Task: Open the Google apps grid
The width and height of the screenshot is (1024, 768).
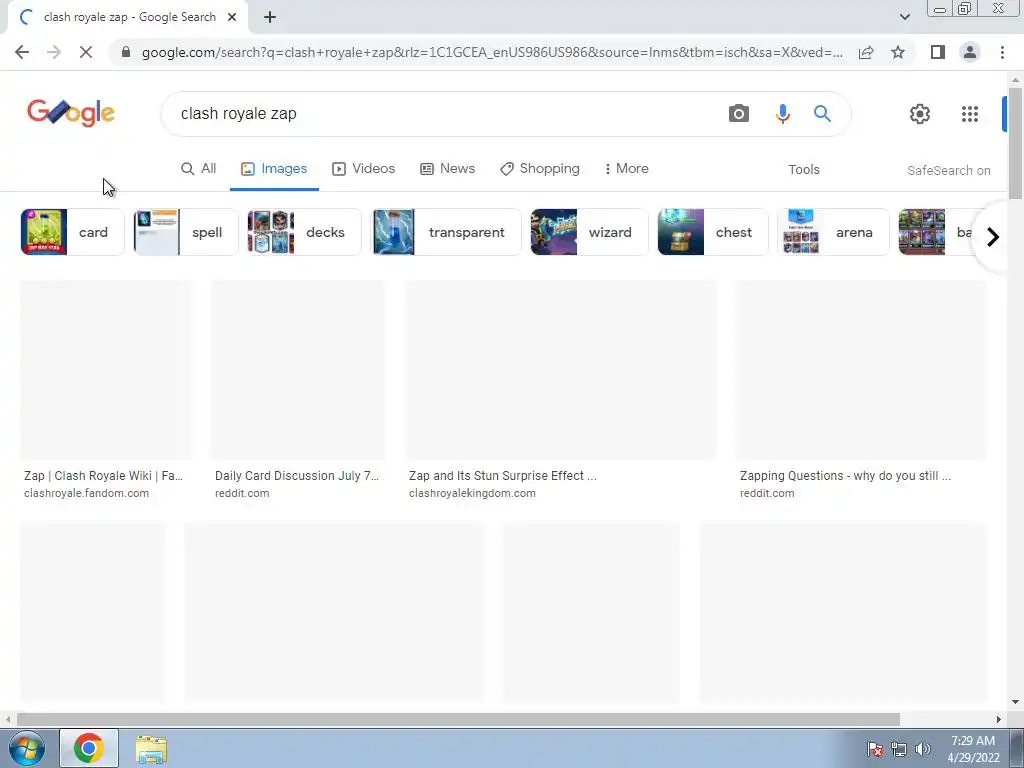Action: pyautogui.click(x=970, y=114)
